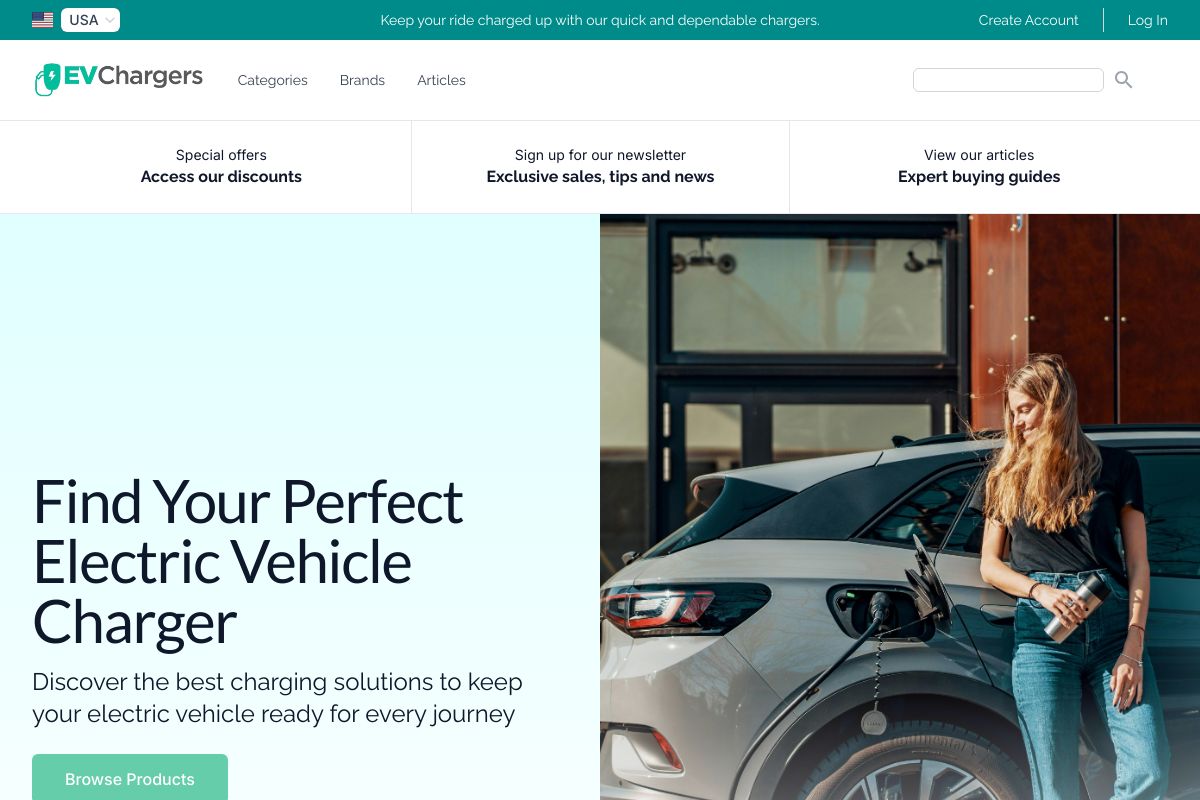Open the Brands menu
Image resolution: width=1200 pixels, height=800 pixels.
pos(362,80)
